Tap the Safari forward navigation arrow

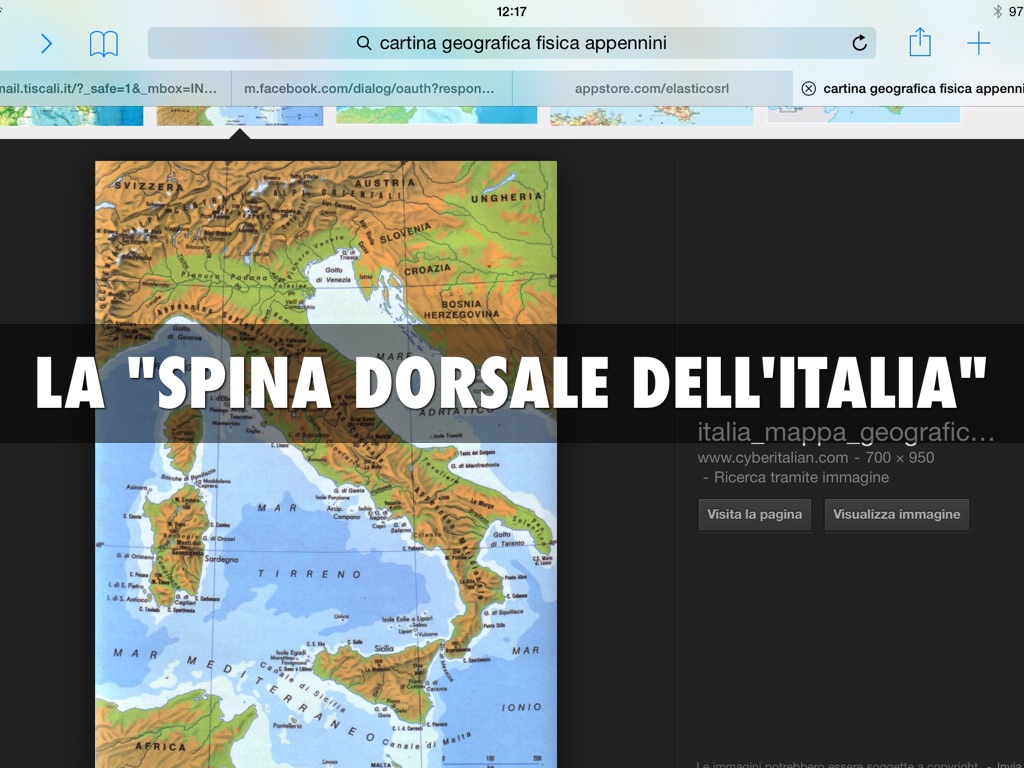point(46,43)
